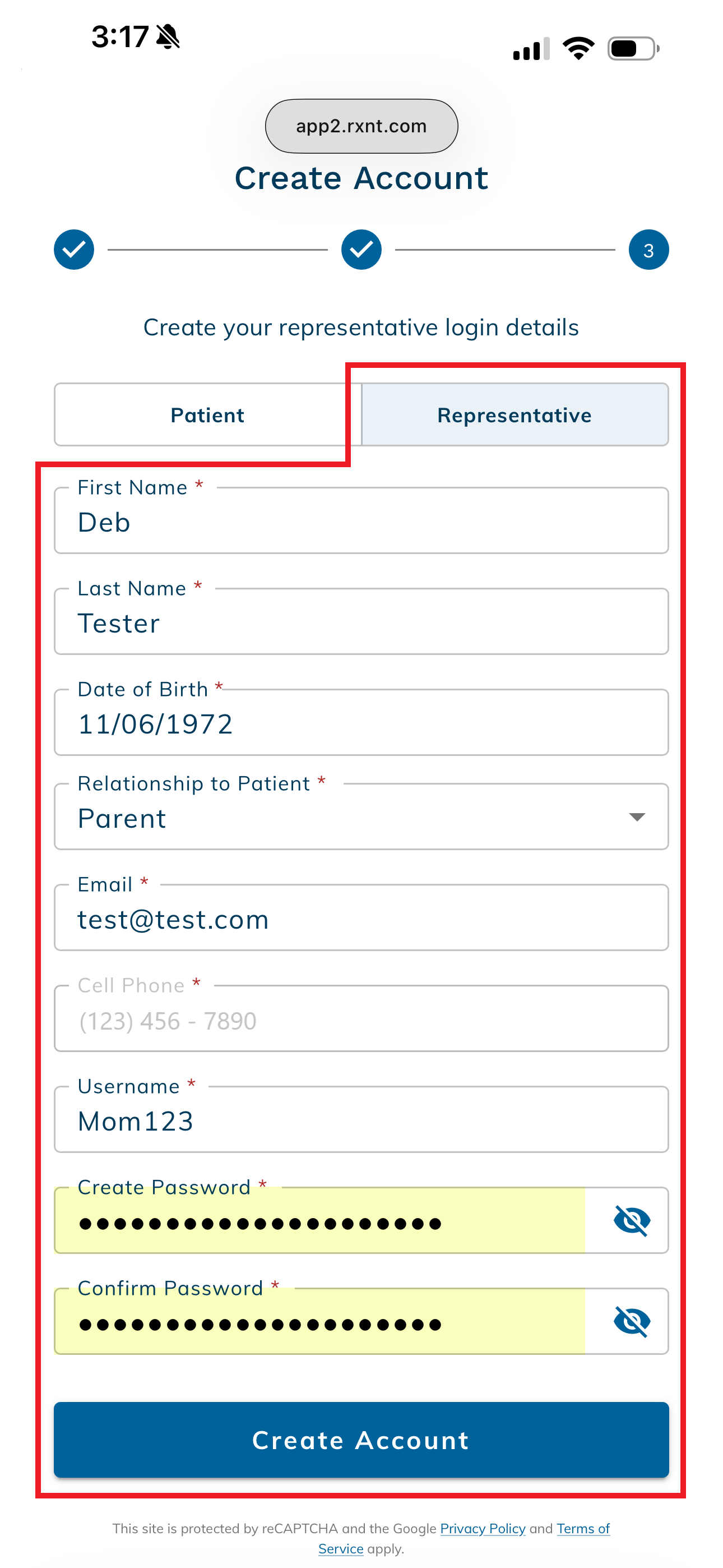
Task: Tap the second completed step checkmark
Action: tap(361, 250)
